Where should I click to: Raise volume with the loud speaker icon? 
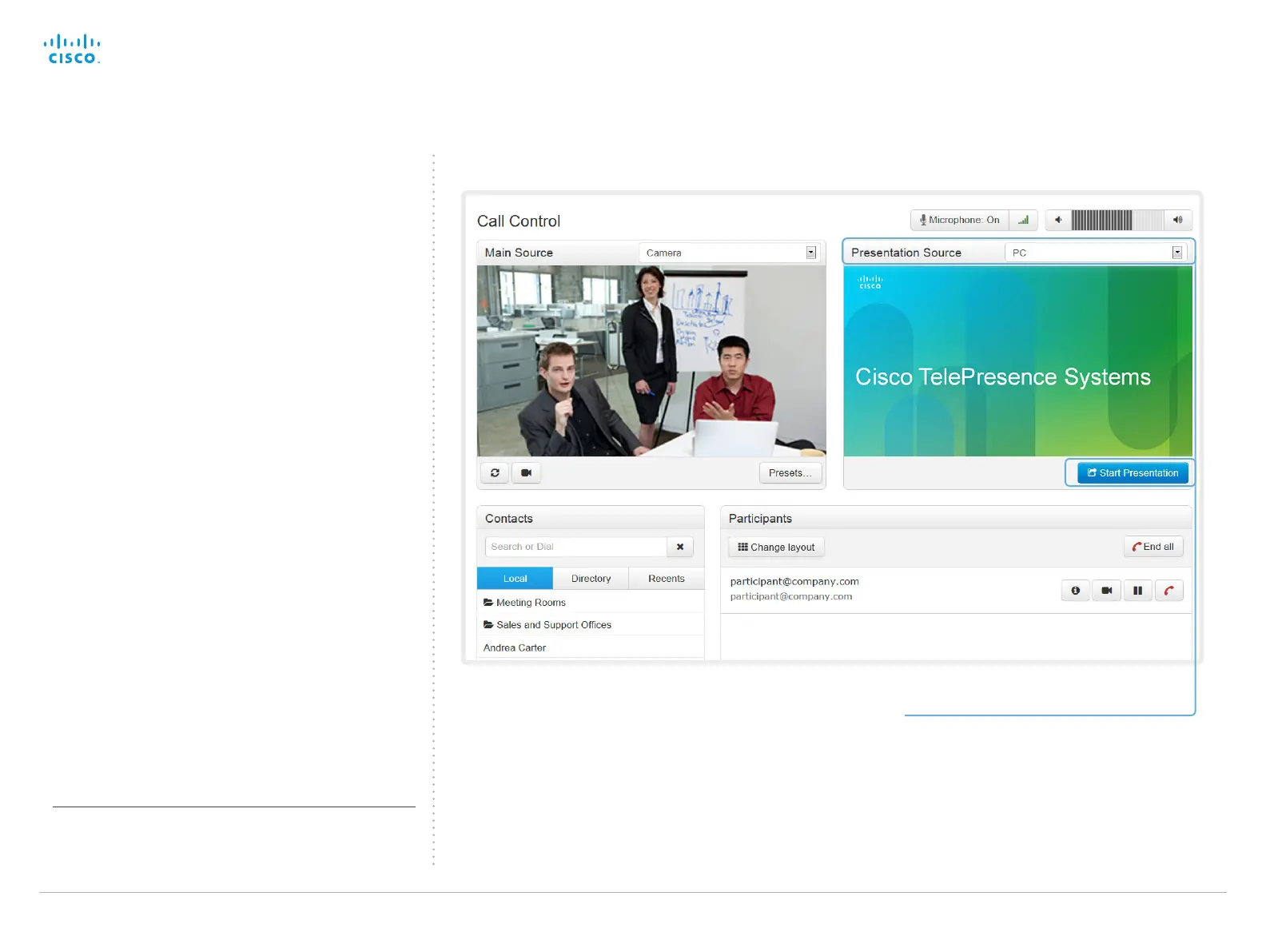1177,220
